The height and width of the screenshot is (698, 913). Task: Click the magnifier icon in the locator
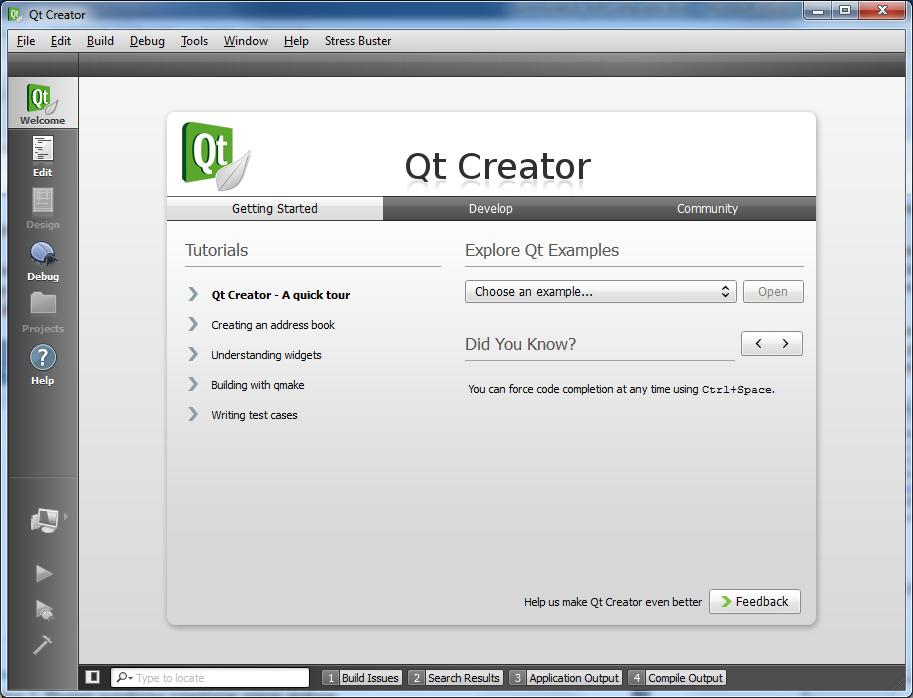[x=123, y=677]
